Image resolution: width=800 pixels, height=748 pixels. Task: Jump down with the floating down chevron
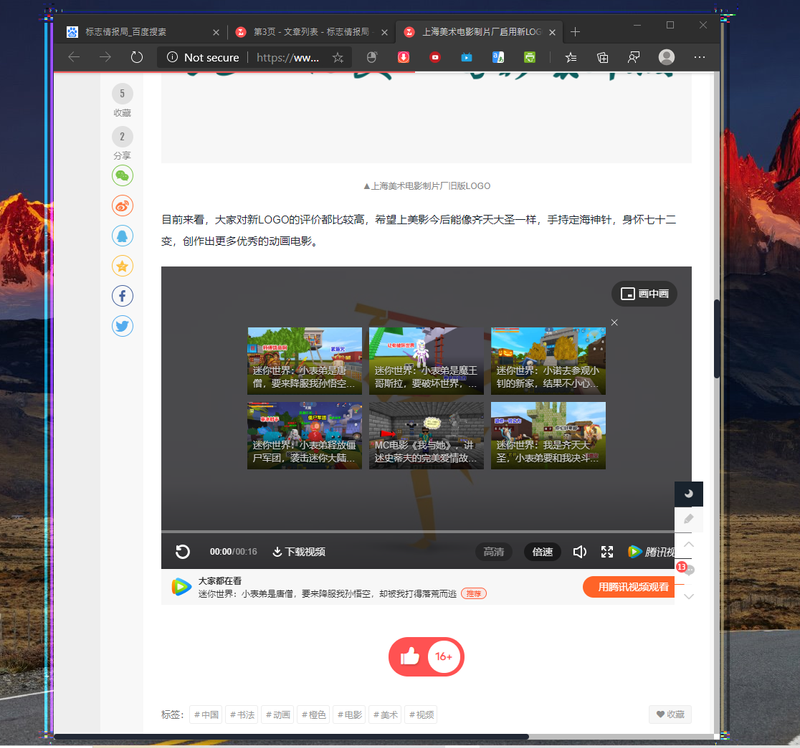point(689,596)
